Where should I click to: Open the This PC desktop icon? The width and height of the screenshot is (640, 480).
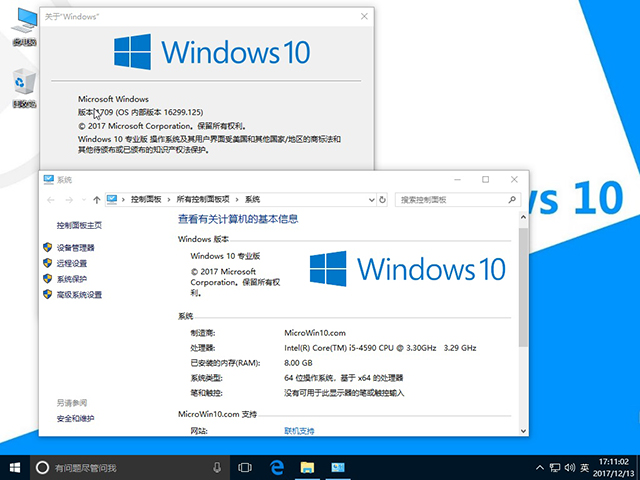[x=24, y=27]
